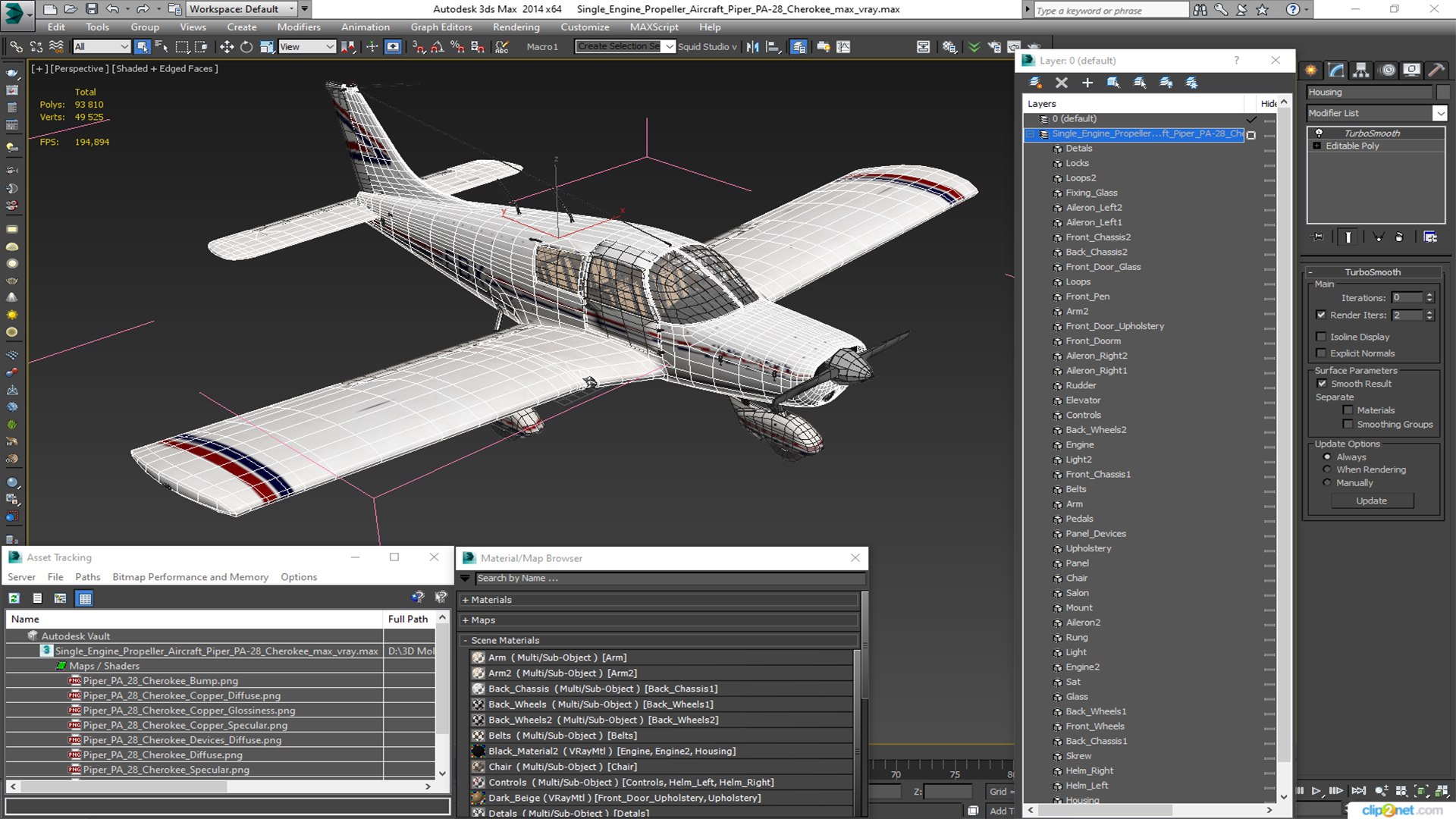Toggle the Angle Snap tool
Image resolution: width=1456 pixels, height=819 pixels.
[438, 47]
